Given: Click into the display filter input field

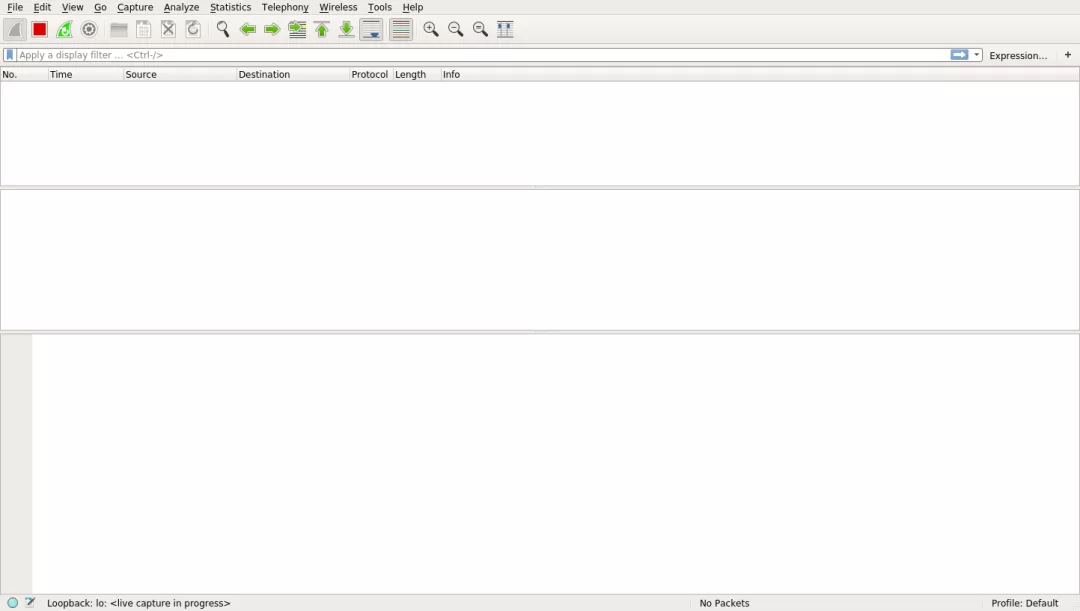Looking at the screenshot, I should pyautogui.click(x=482, y=55).
